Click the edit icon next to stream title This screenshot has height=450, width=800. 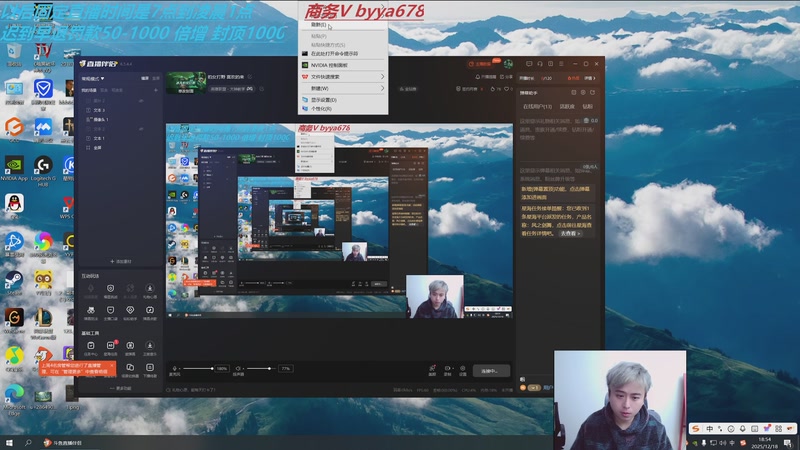click(x=250, y=77)
